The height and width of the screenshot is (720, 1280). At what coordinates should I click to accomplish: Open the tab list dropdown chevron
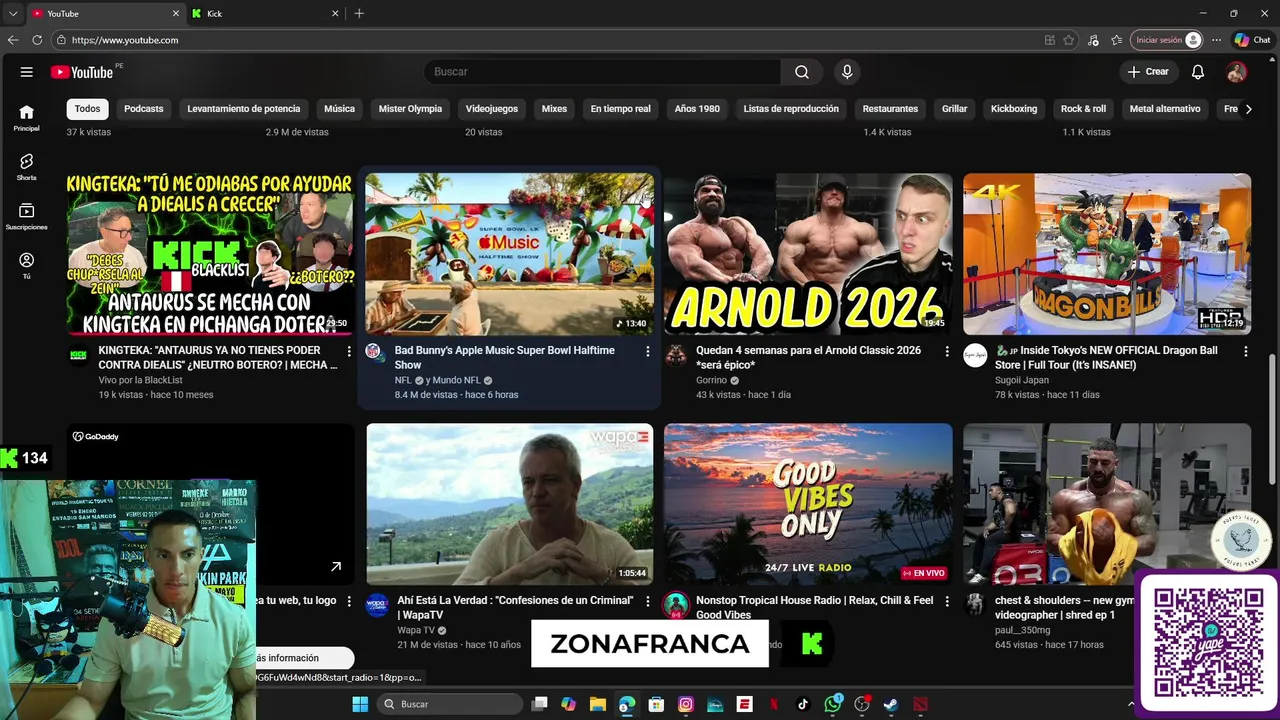13,14
